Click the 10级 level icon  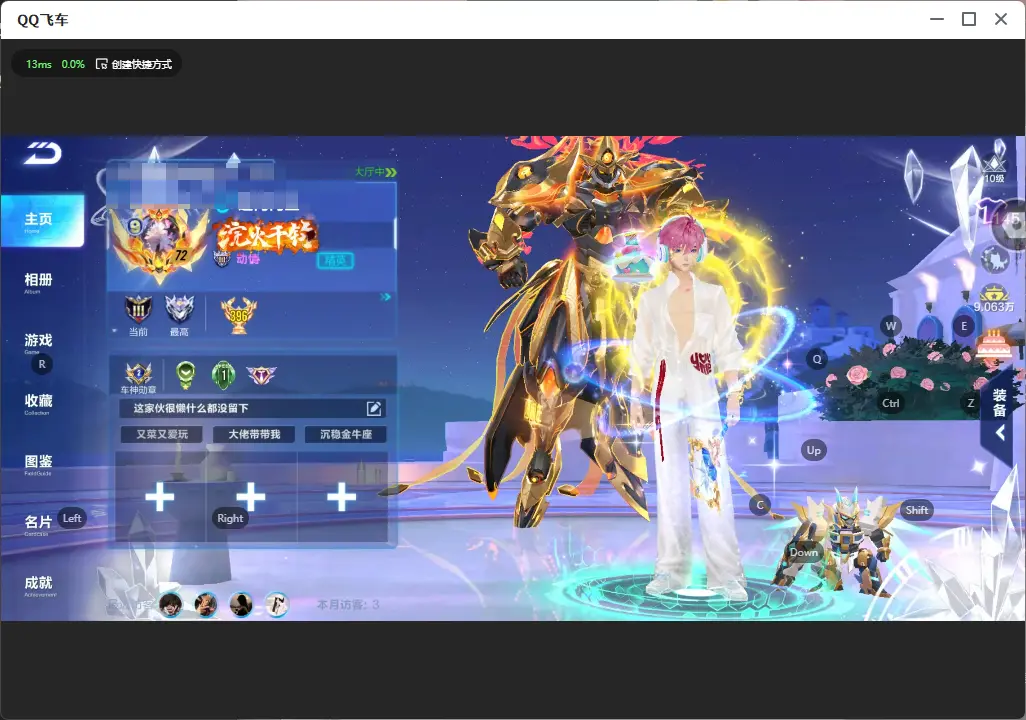point(995,170)
